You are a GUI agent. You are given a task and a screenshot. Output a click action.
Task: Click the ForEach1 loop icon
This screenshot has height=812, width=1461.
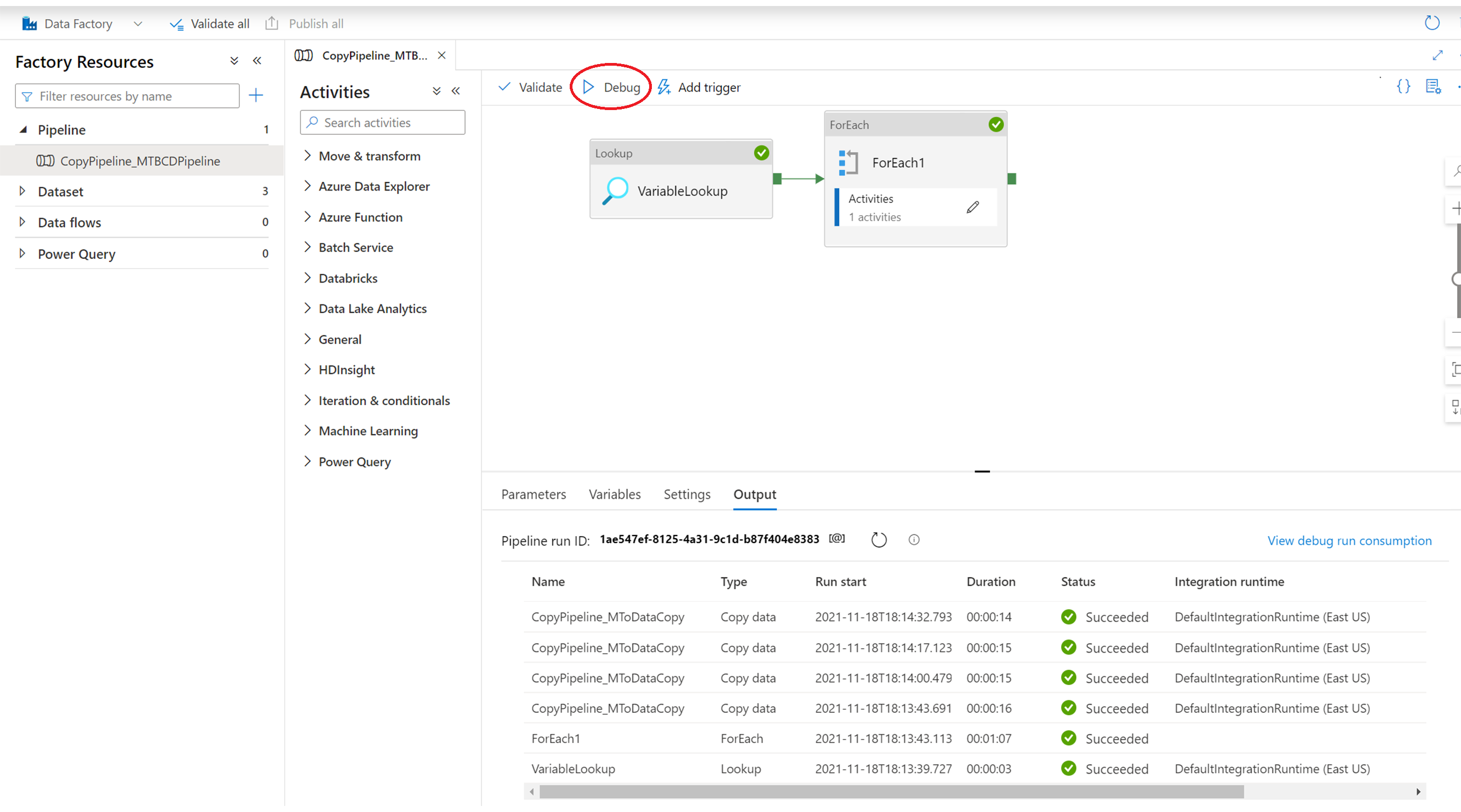coord(849,163)
